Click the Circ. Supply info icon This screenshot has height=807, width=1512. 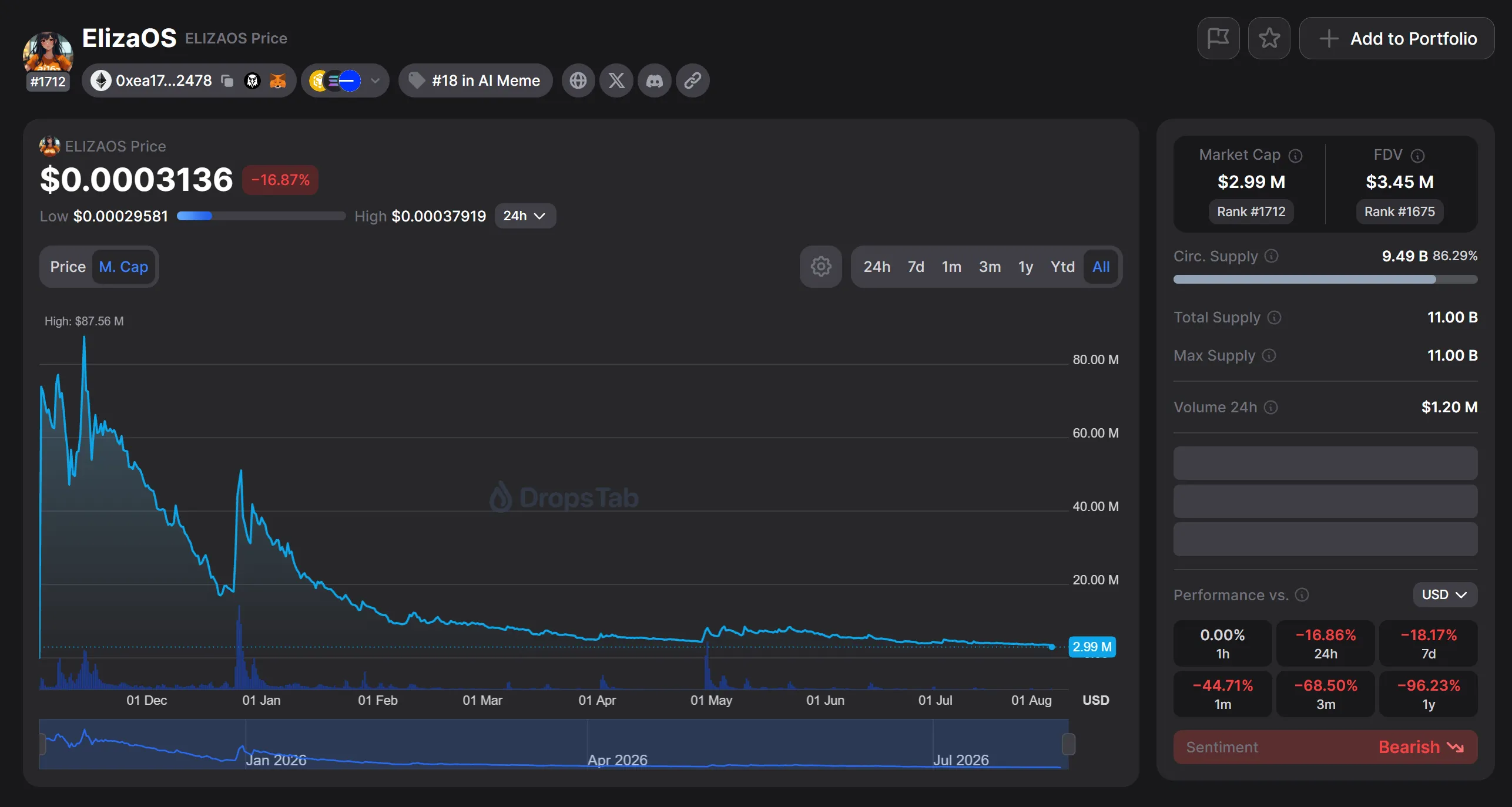(x=1272, y=256)
